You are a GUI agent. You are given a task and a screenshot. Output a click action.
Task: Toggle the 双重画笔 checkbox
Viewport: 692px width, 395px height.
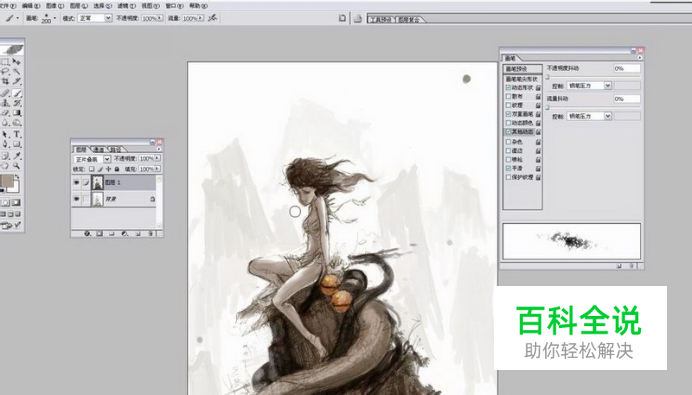(508, 114)
